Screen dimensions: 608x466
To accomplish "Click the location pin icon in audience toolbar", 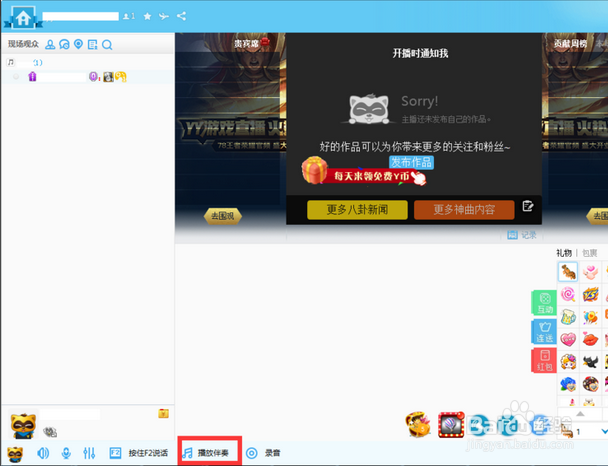I will tap(78, 44).
